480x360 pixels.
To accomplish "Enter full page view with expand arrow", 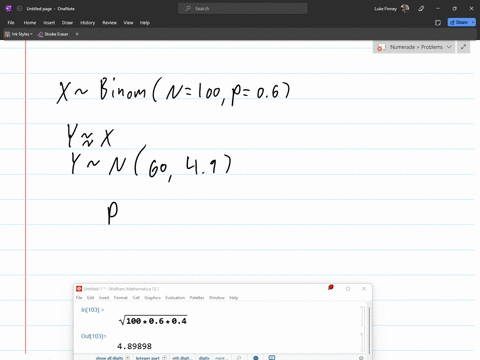I will point(463,47).
